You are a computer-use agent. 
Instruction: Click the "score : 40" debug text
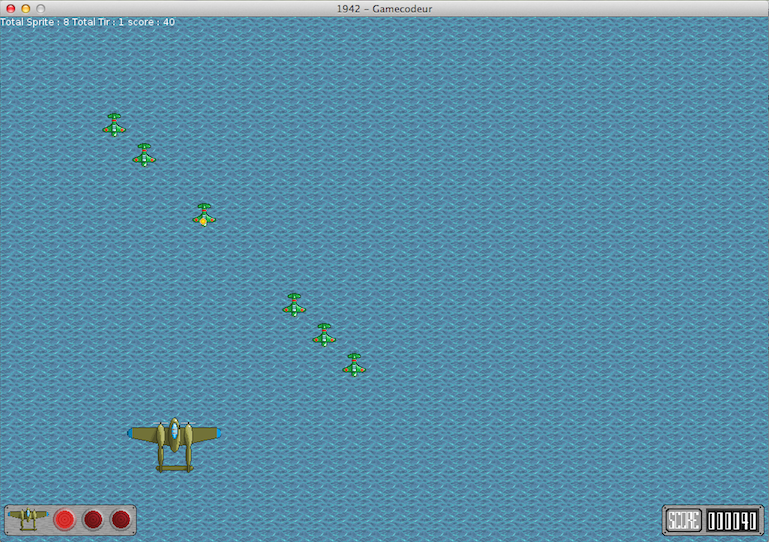pos(152,22)
